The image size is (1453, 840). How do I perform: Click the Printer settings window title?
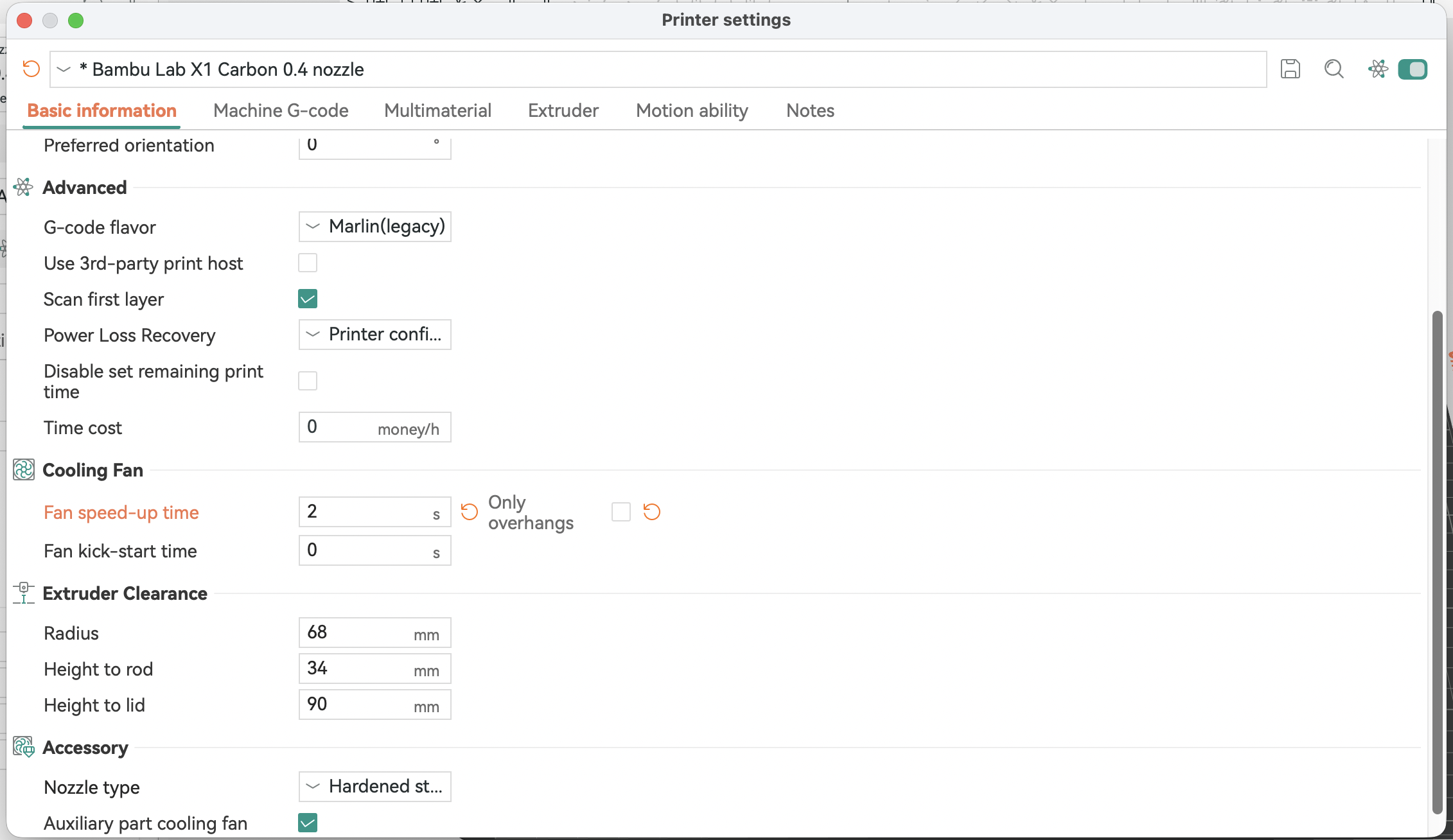(x=726, y=20)
